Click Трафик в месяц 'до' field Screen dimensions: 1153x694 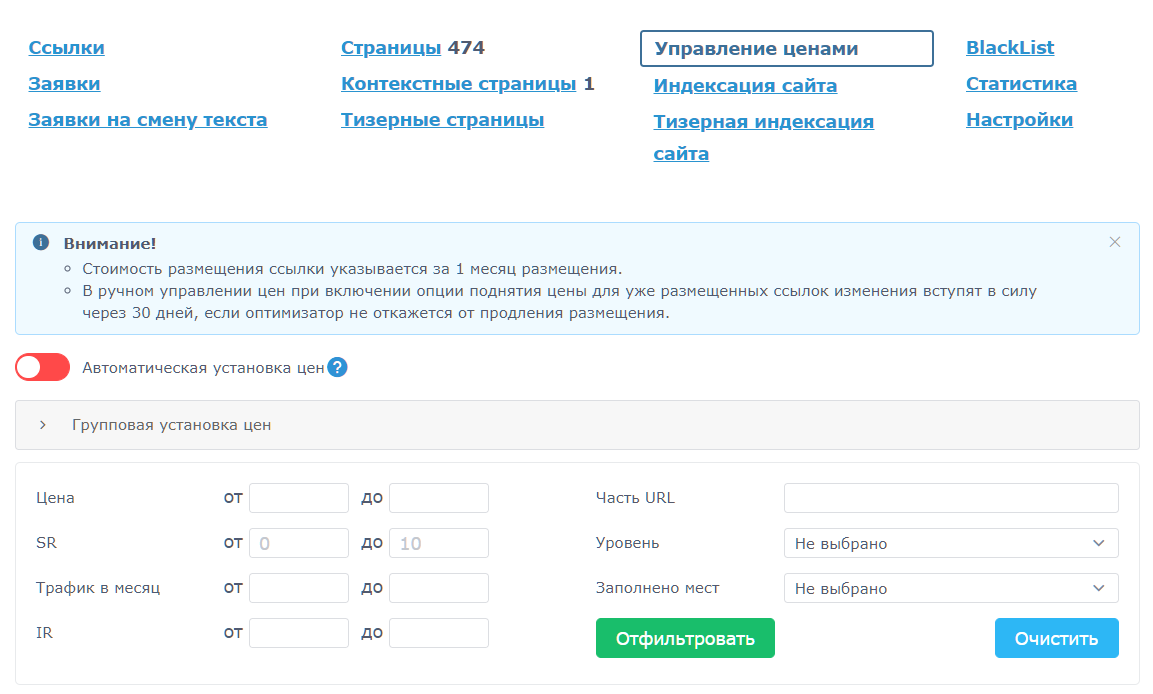pos(439,588)
